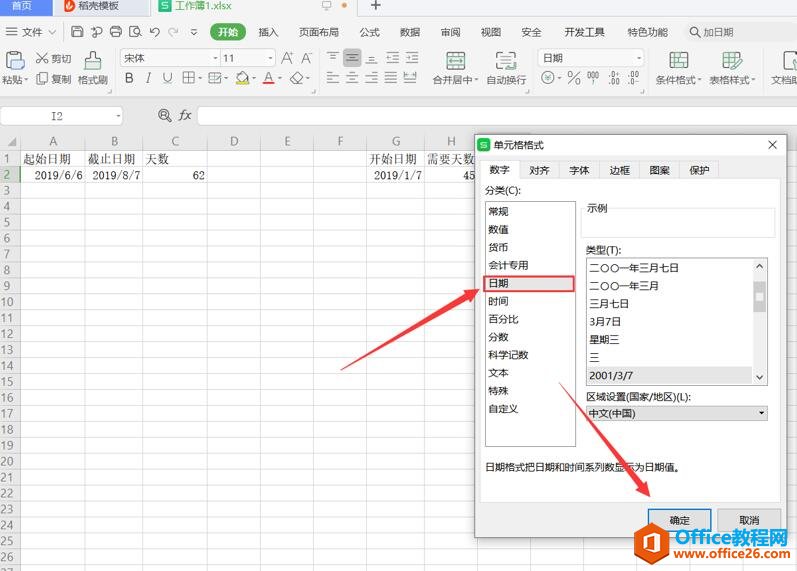Expand the 合并居中 dropdown arrow
The height and width of the screenshot is (571, 797).
476,80
